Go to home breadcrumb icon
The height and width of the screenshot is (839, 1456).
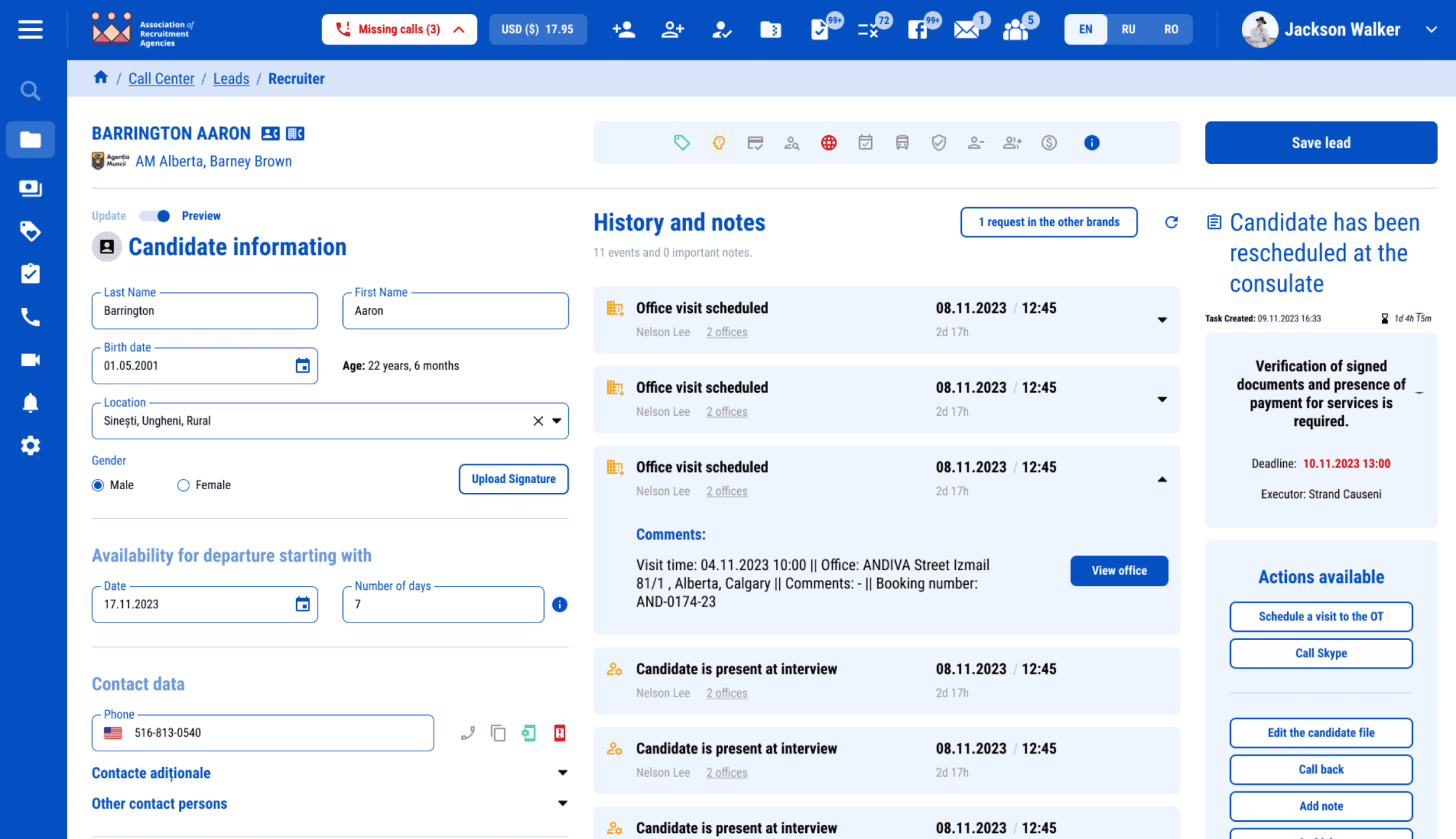pos(101,78)
